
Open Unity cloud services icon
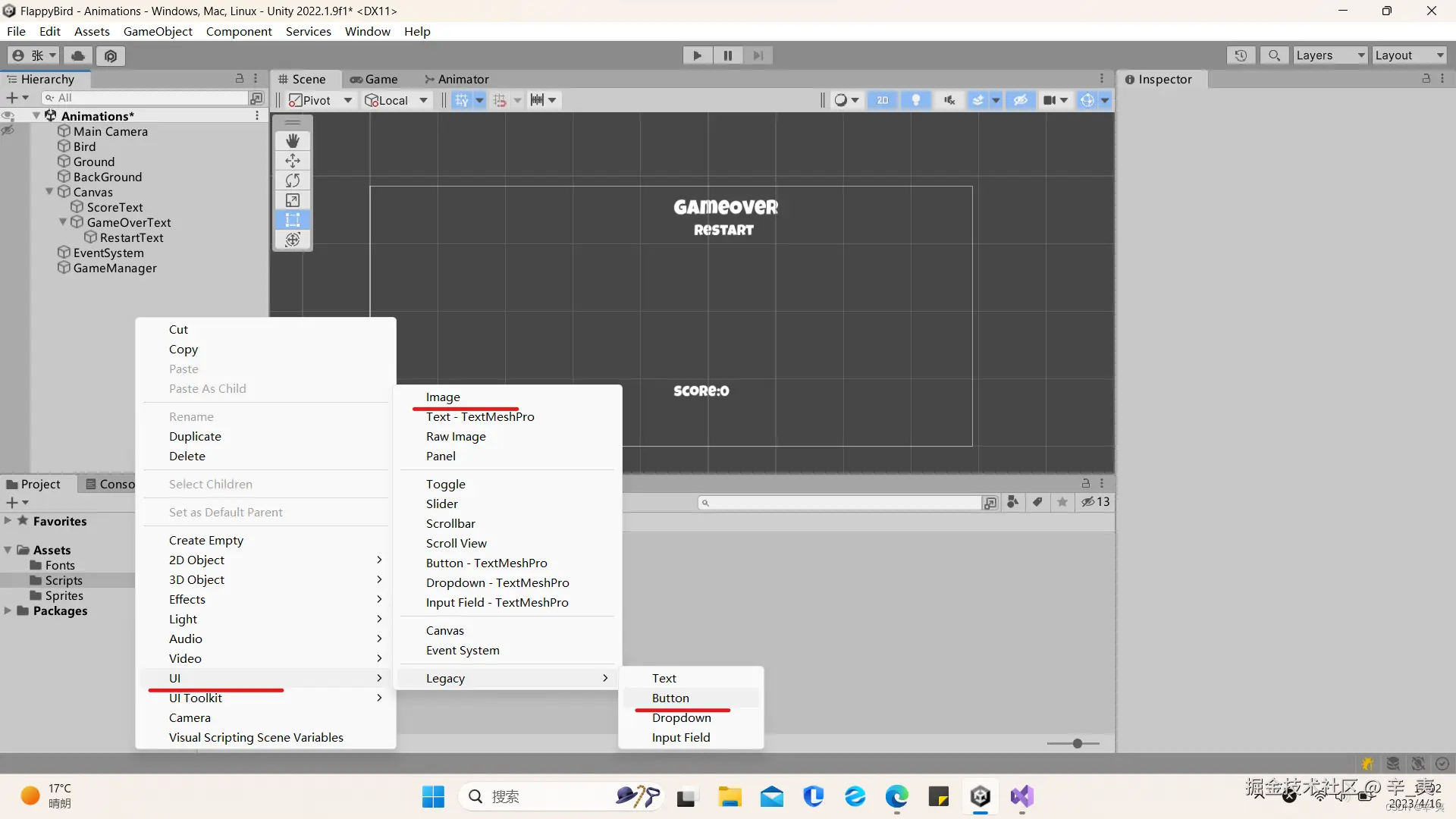coord(77,55)
